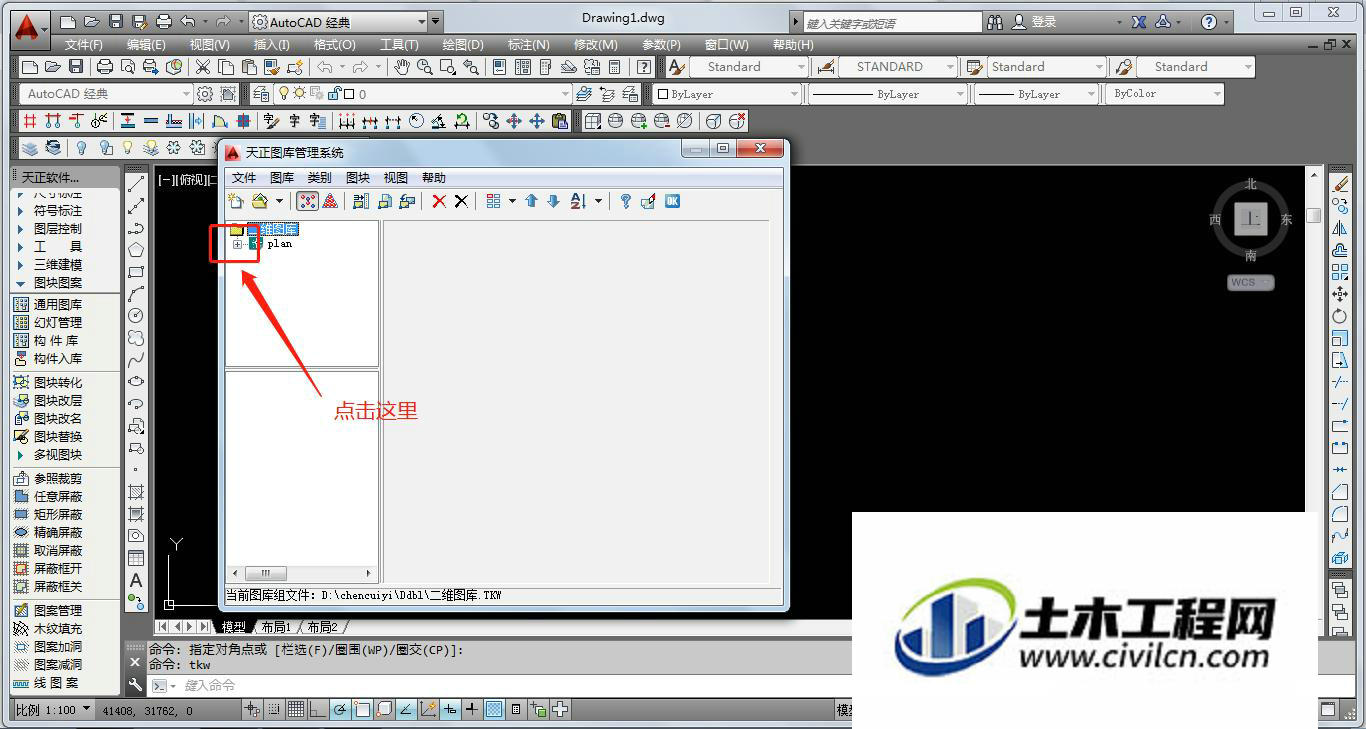Click the workspace settings gear icon
This screenshot has height=729, width=1366.
(205, 94)
